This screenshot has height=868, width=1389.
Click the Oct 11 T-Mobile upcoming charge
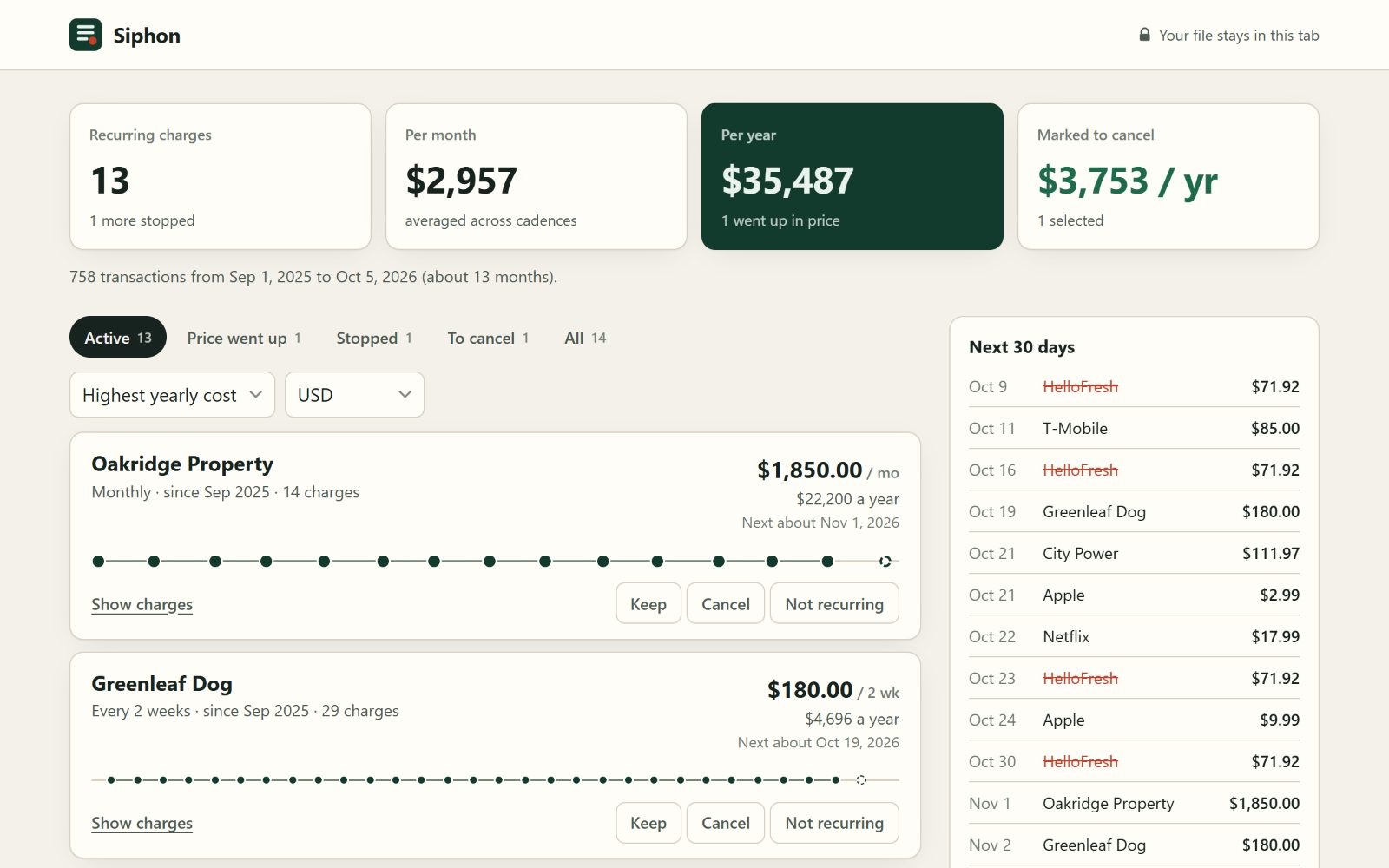[x=1134, y=428]
